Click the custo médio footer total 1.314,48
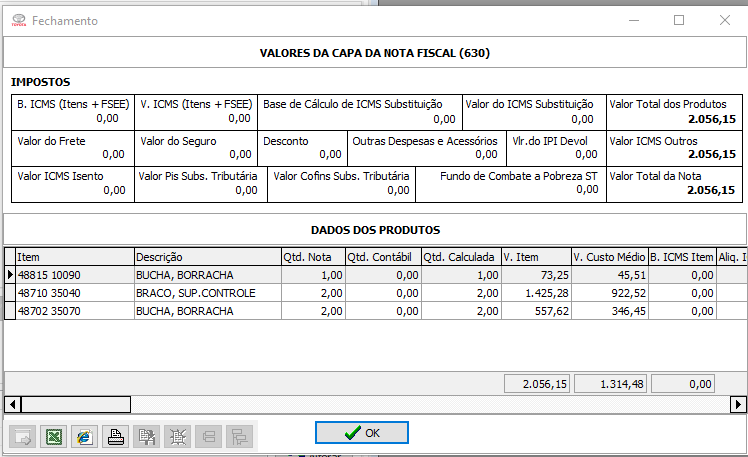The image size is (748, 457). click(x=610, y=384)
